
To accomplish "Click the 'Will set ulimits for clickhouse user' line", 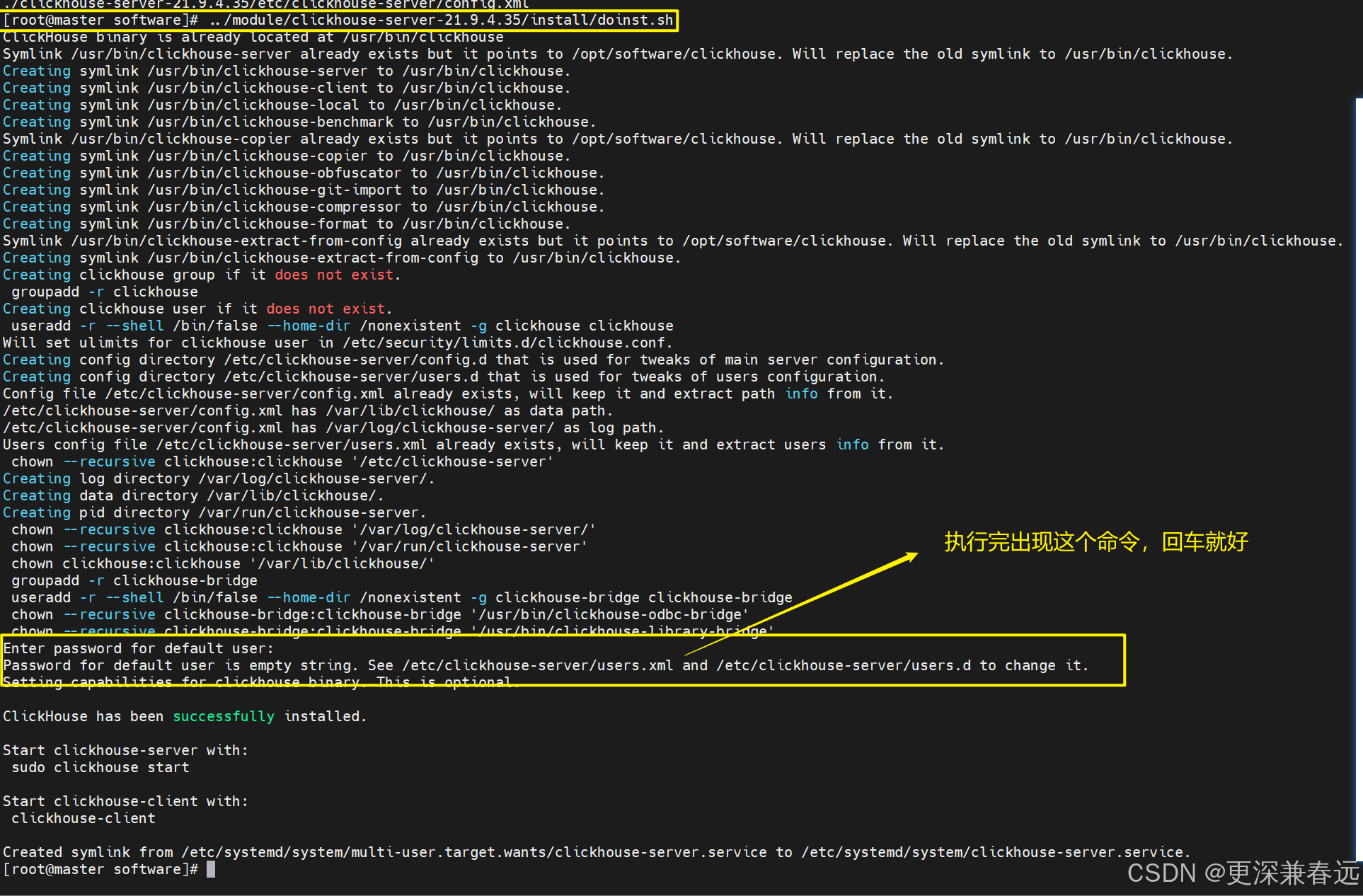I will coord(338,343).
